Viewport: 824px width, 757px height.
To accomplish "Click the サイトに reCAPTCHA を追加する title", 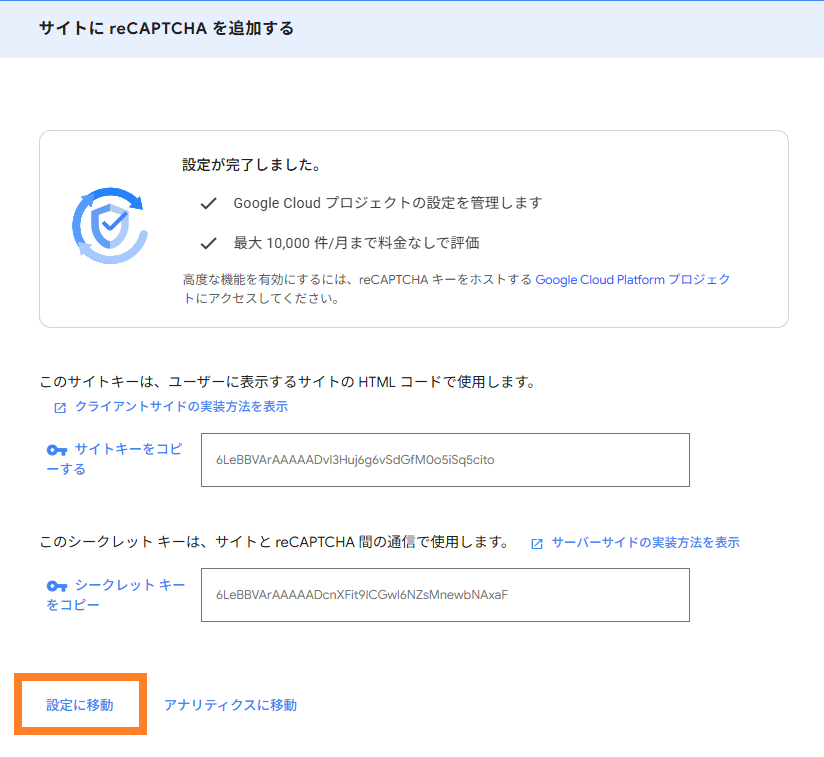I will [167, 28].
